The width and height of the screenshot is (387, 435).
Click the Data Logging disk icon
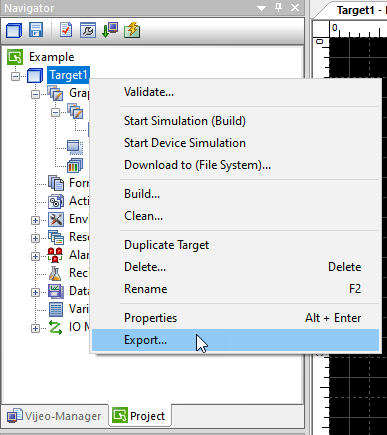(x=56, y=291)
